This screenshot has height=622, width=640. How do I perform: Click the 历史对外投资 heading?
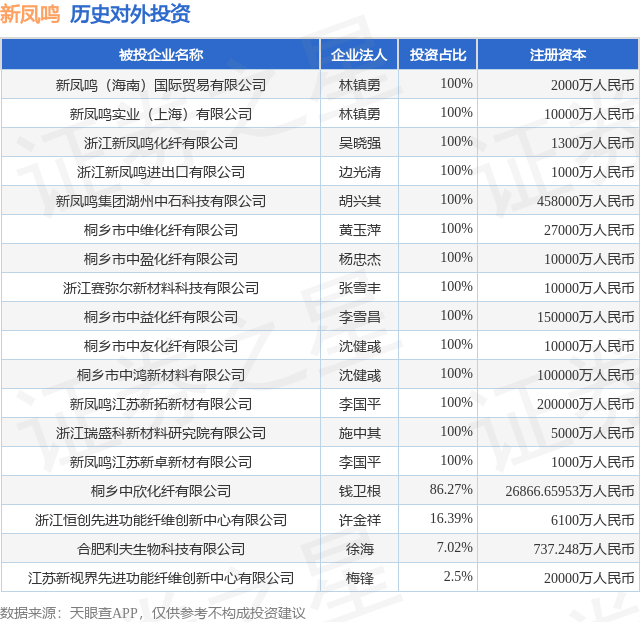pos(130,14)
